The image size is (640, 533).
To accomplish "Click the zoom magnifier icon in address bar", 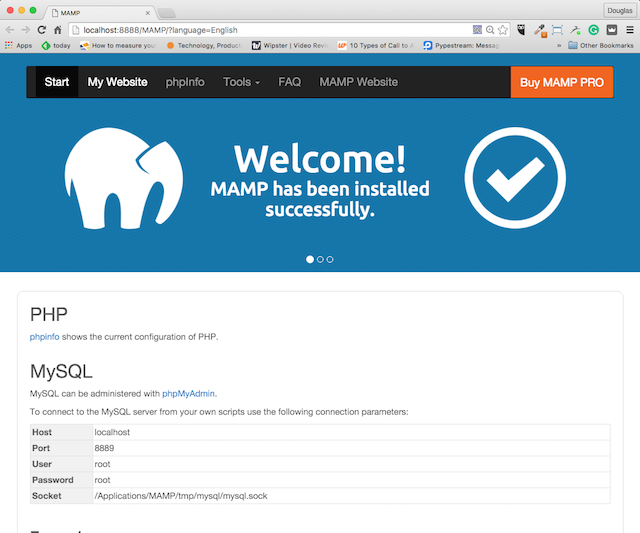I will (490, 30).
